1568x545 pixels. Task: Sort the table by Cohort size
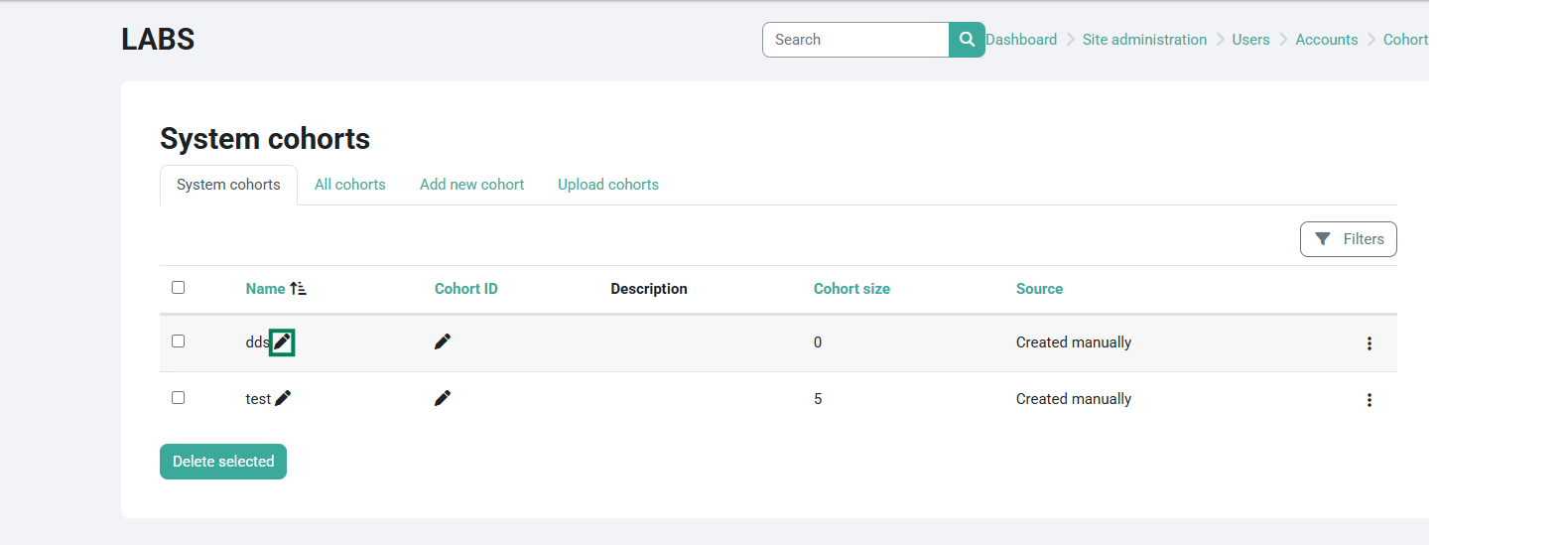click(x=851, y=289)
